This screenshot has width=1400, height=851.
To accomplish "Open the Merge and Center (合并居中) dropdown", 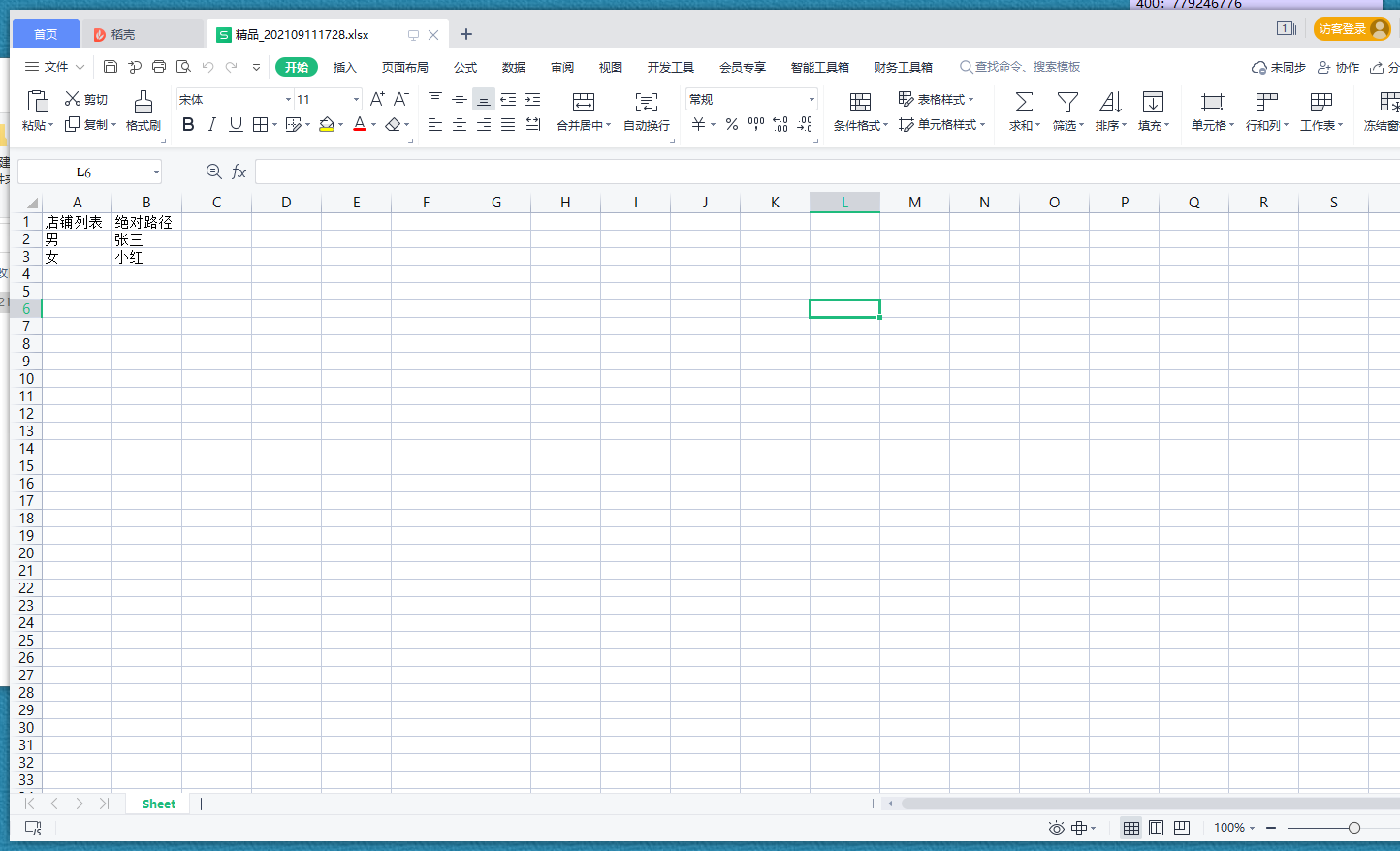I will [x=608, y=125].
